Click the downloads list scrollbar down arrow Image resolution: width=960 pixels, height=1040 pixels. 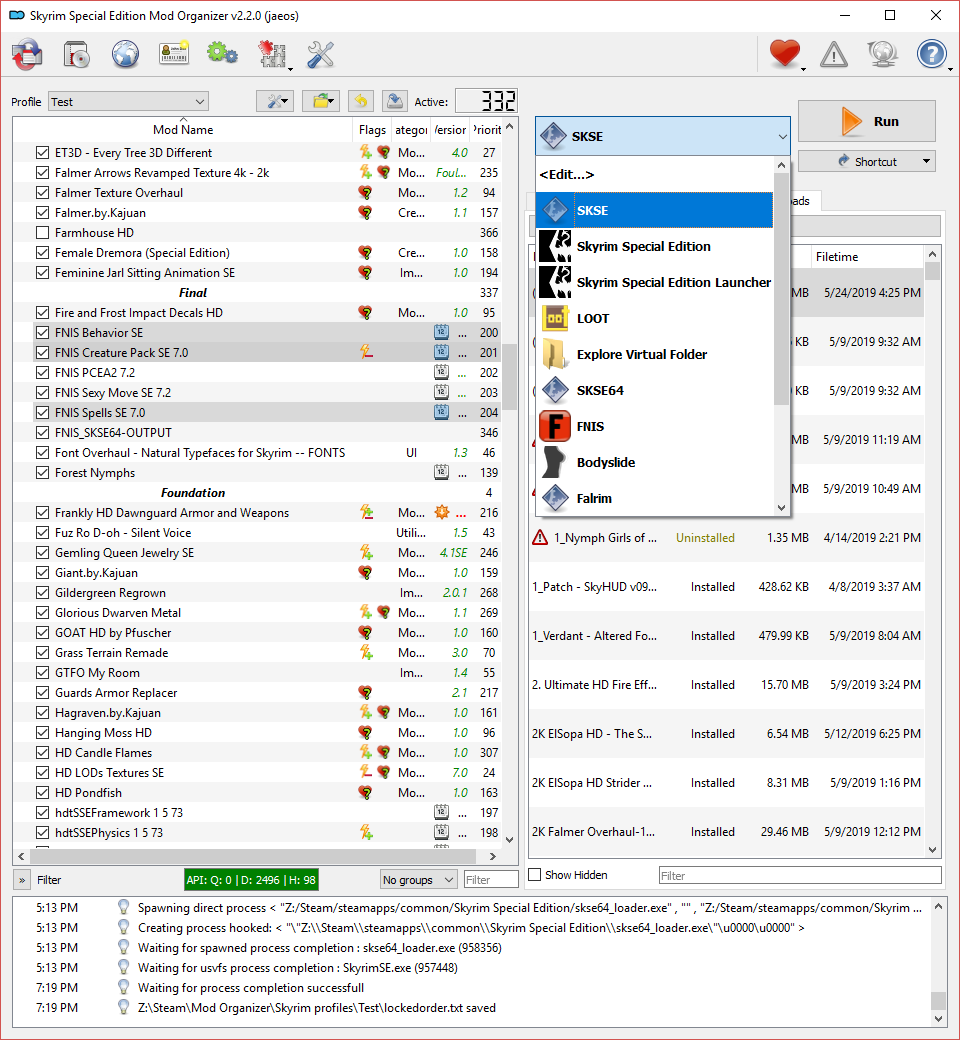coord(932,850)
